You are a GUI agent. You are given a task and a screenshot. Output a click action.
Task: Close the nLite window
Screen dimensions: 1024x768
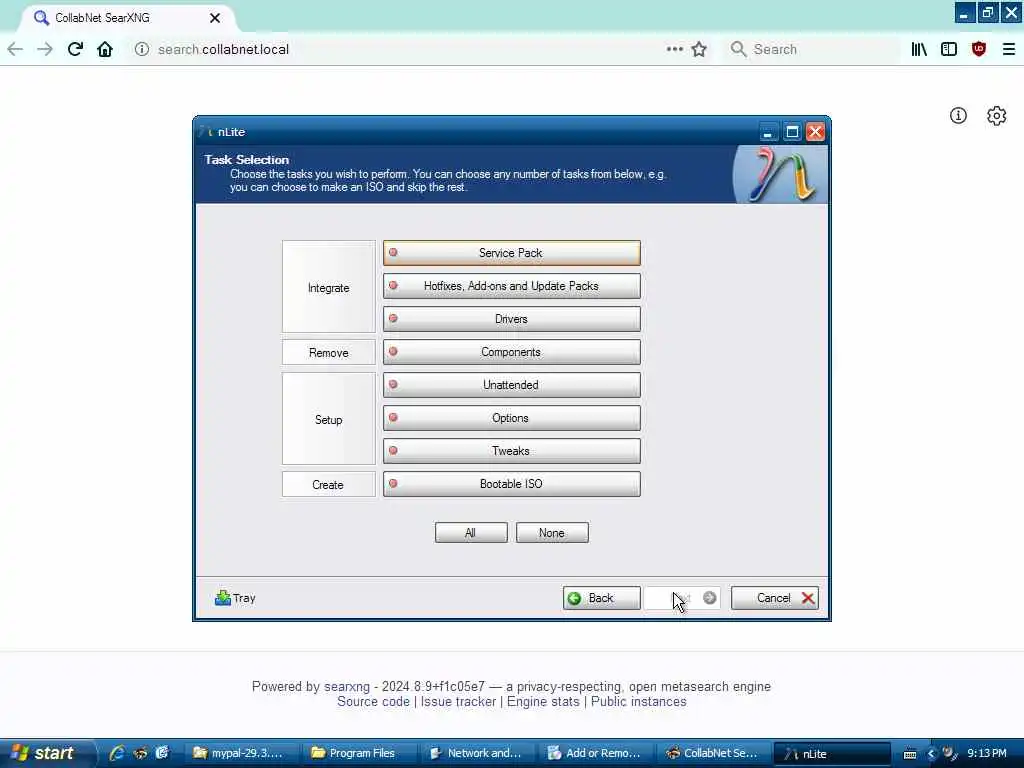tap(816, 133)
